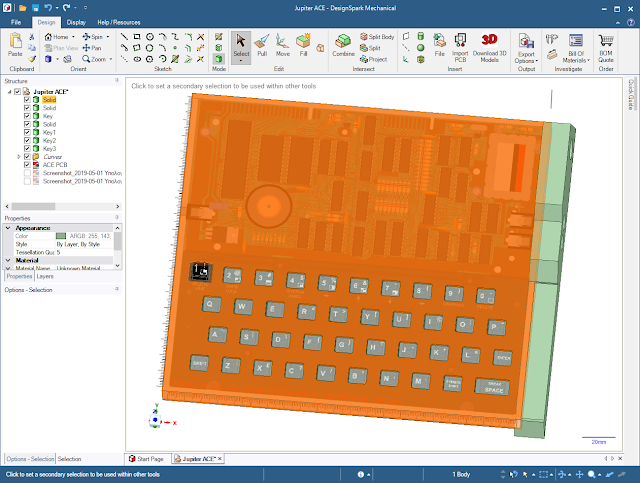The height and width of the screenshot is (483, 640).
Task: Toggle the Key1 checkbox
Action: [27, 132]
